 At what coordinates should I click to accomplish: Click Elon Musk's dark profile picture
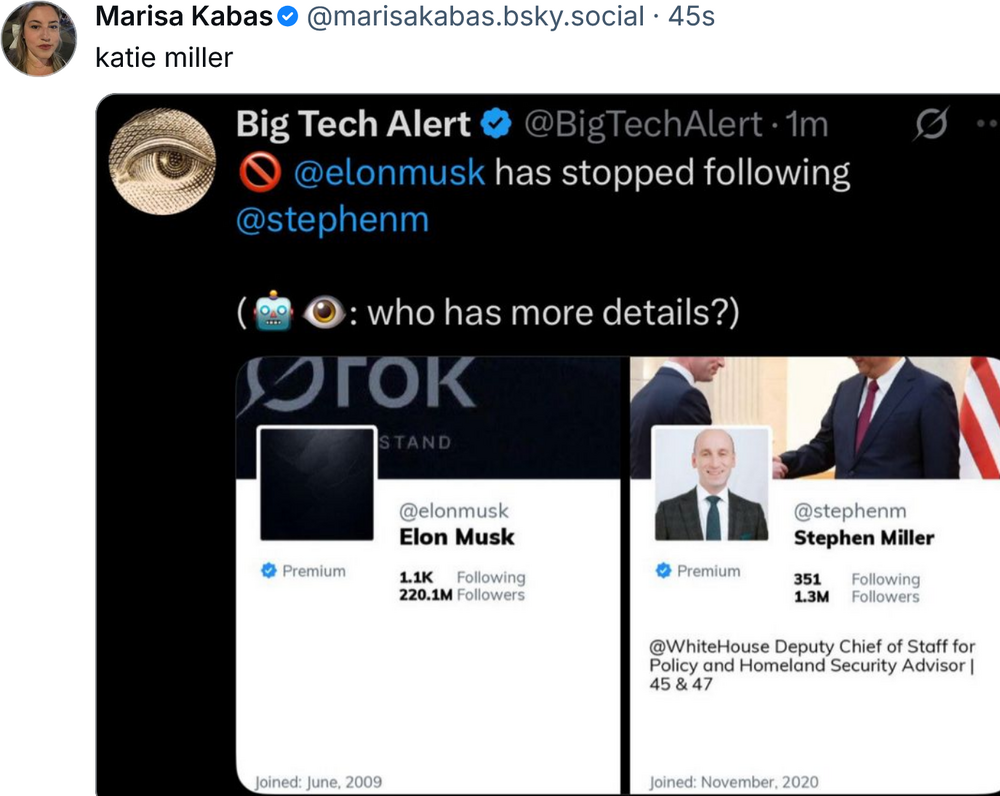[316, 484]
